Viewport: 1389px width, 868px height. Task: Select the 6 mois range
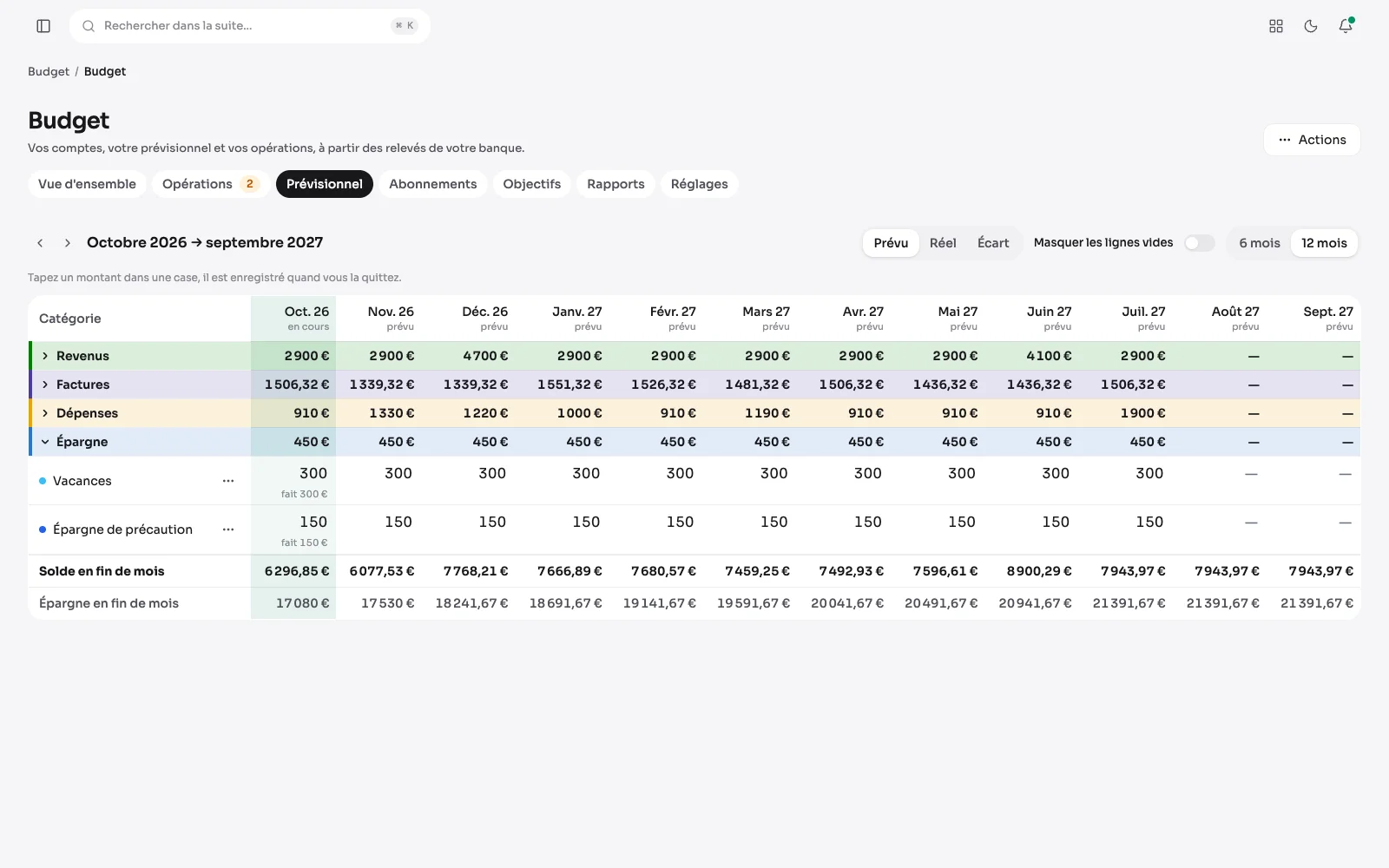1259,243
